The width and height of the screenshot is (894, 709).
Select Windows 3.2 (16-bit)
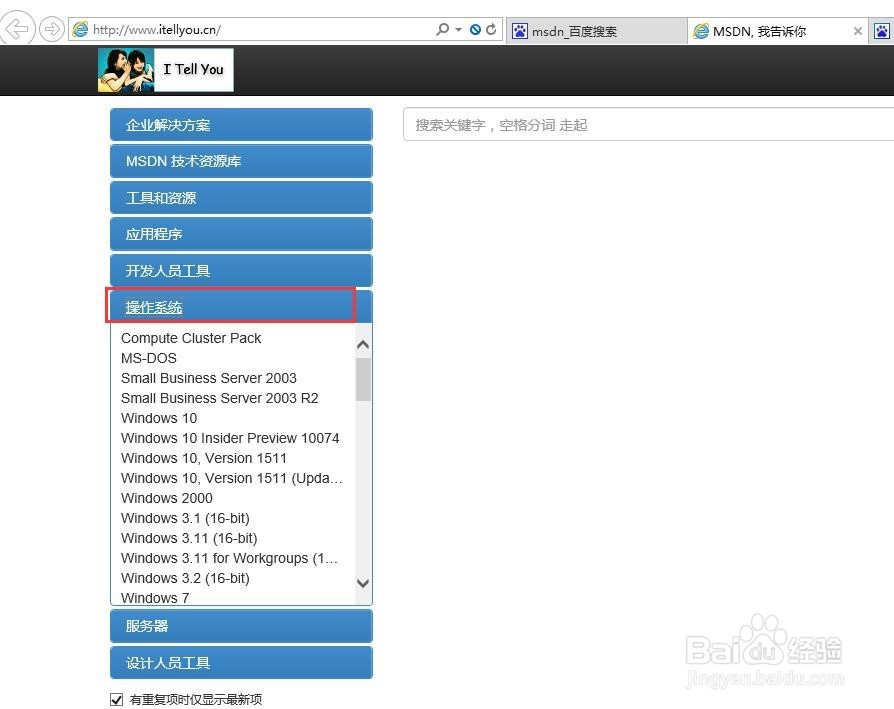185,577
